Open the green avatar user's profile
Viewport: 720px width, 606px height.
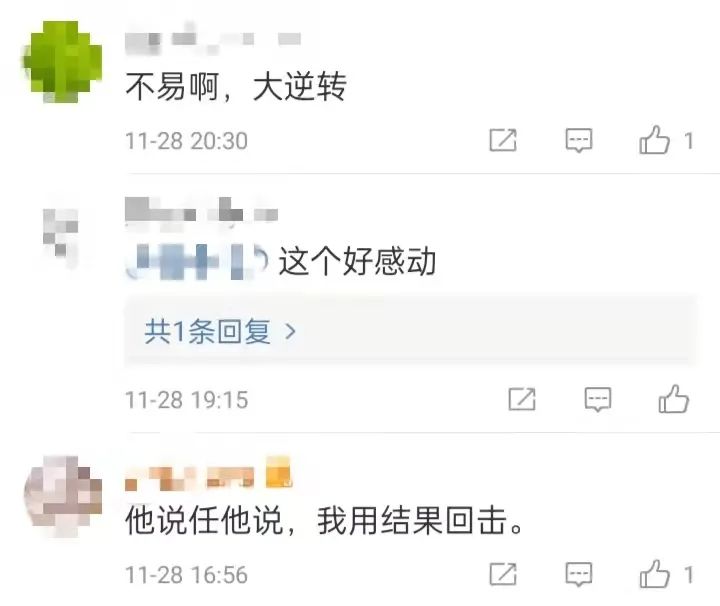[63, 62]
